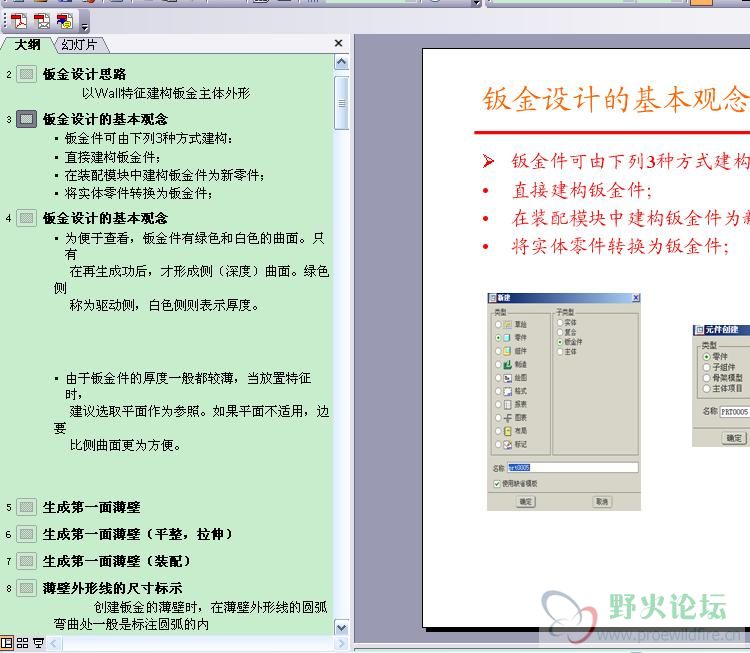The height and width of the screenshot is (653, 750).
Task: Click the outline scrollbar up arrow
Action: pyautogui.click(x=342, y=62)
